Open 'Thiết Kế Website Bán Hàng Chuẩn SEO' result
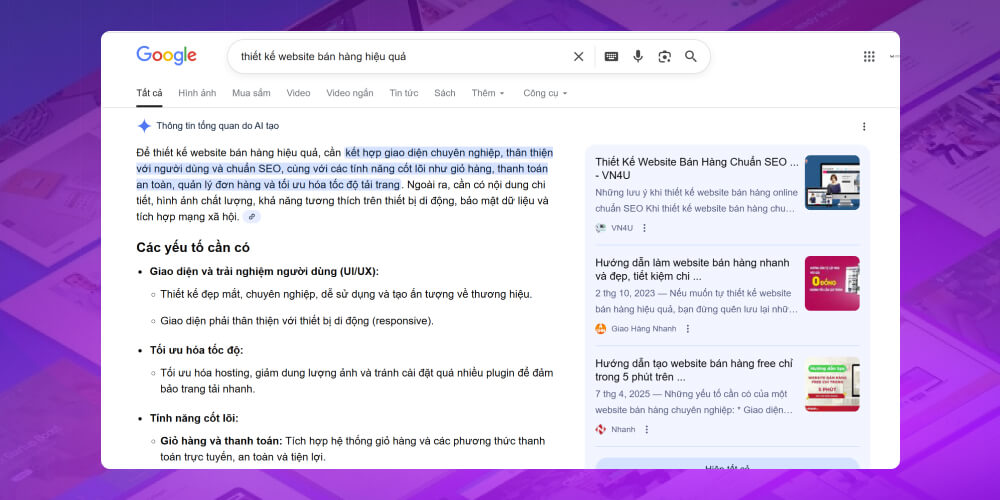1000x500 pixels. [x=697, y=169]
